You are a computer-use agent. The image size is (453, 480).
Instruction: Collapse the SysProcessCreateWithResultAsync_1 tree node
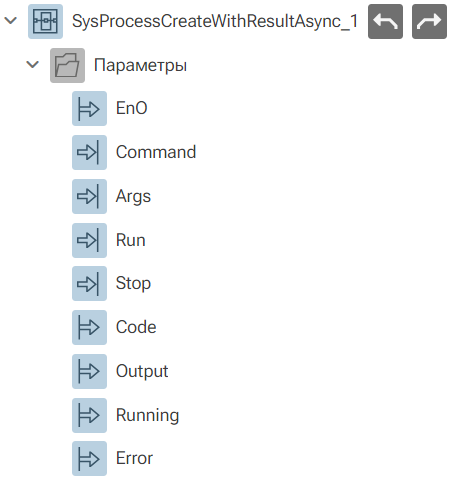pyautogui.click(x=11, y=21)
